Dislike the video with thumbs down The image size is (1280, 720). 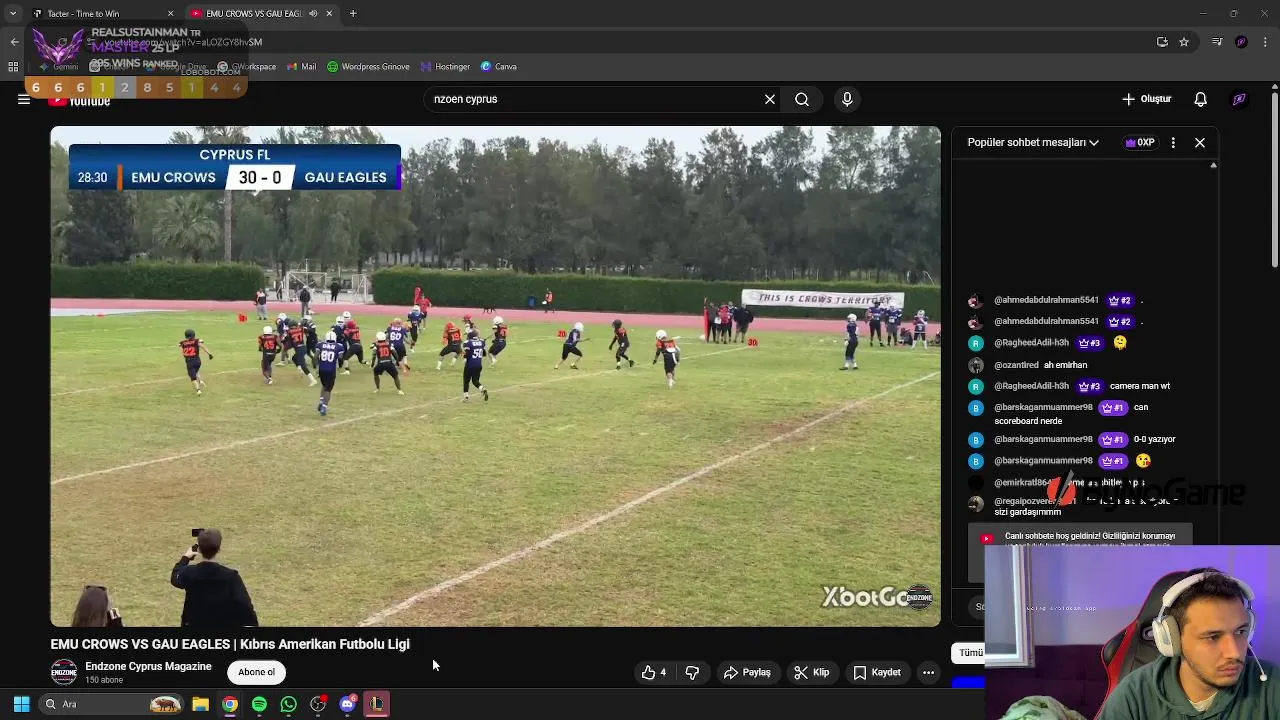[x=692, y=672]
